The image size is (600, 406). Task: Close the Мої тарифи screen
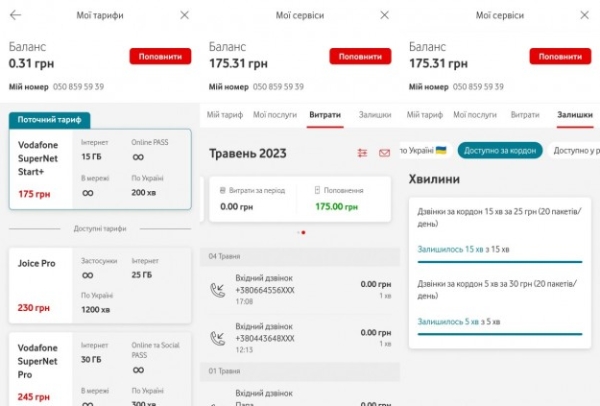pyautogui.click(x=184, y=15)
